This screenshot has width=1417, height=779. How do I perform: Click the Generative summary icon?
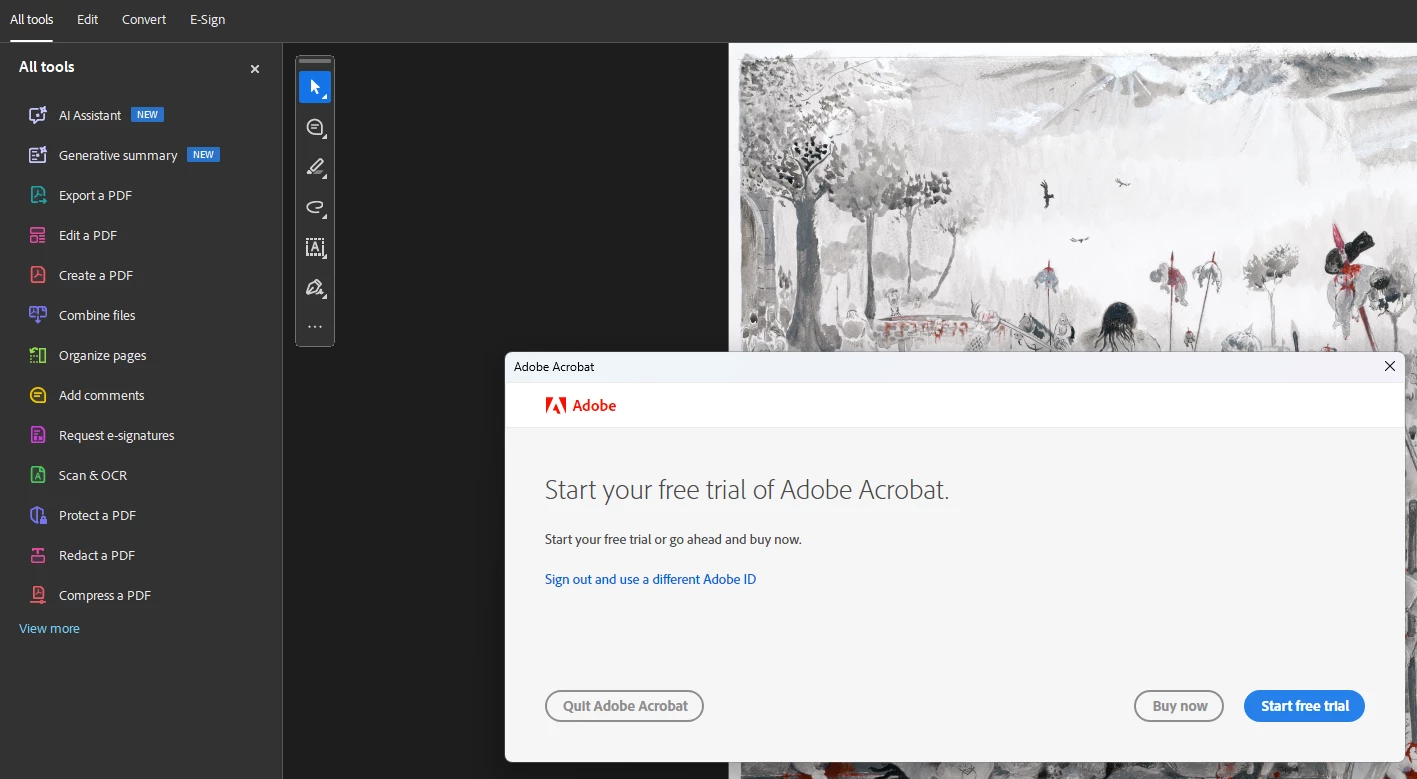tap(38, 155)
